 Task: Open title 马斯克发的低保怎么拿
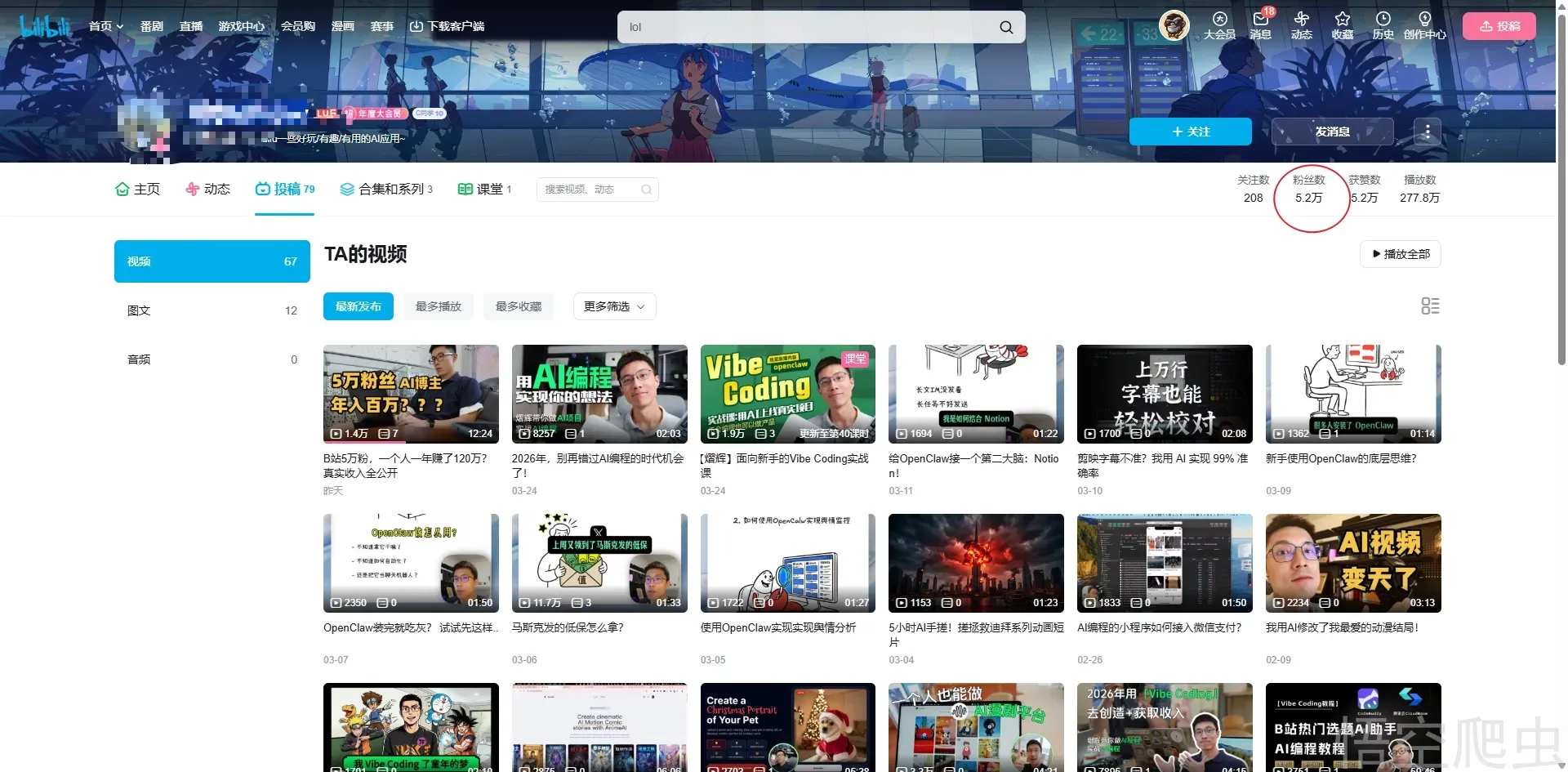tap(568, 627)
